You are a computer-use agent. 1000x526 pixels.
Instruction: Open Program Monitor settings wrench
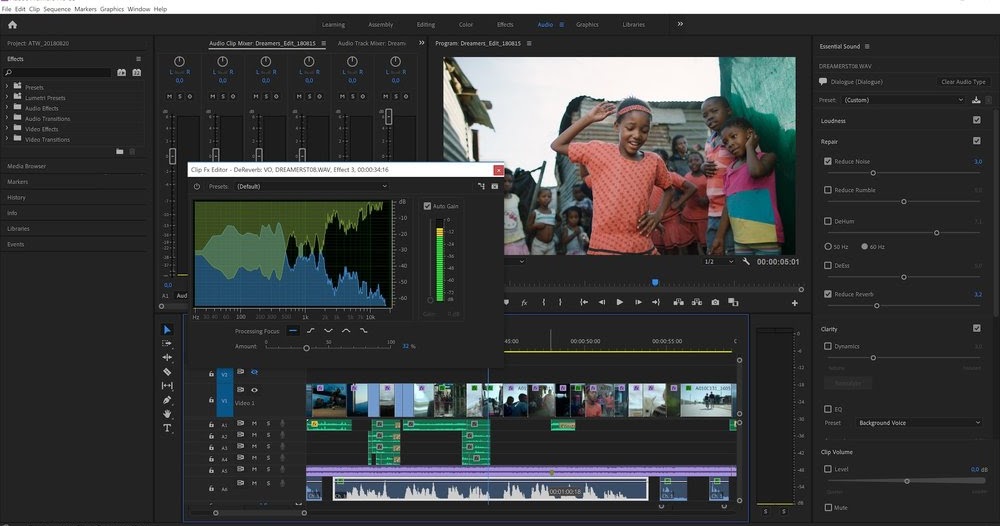pyautogui.click(x=746, y=261)
